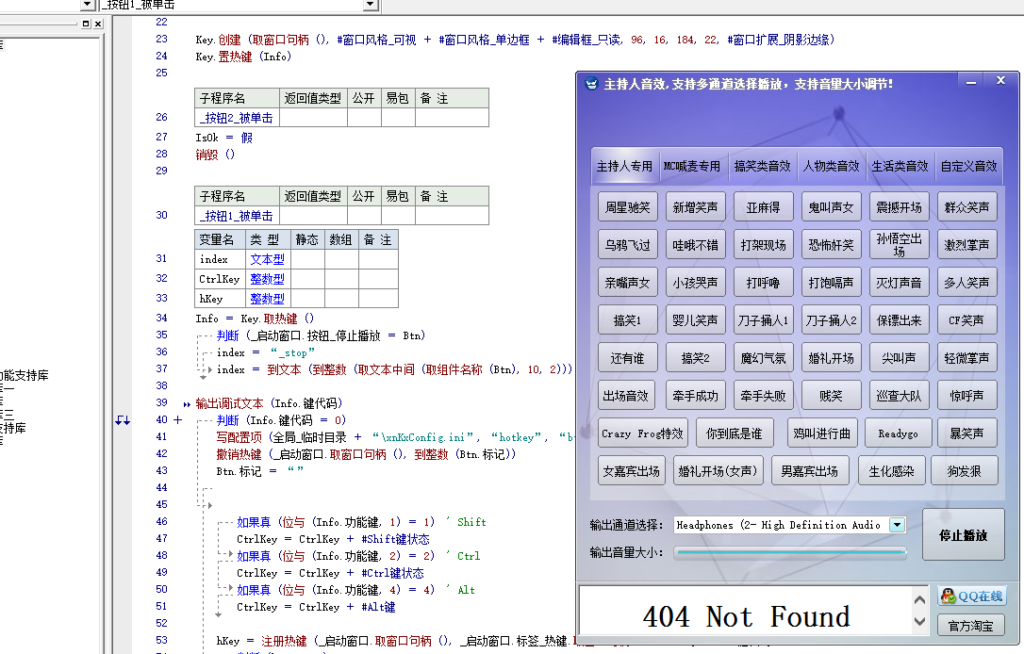Viewport: 1024px width, 654px height.
Task: Play the 周星驰笑 sound effect
Action: 627,205
